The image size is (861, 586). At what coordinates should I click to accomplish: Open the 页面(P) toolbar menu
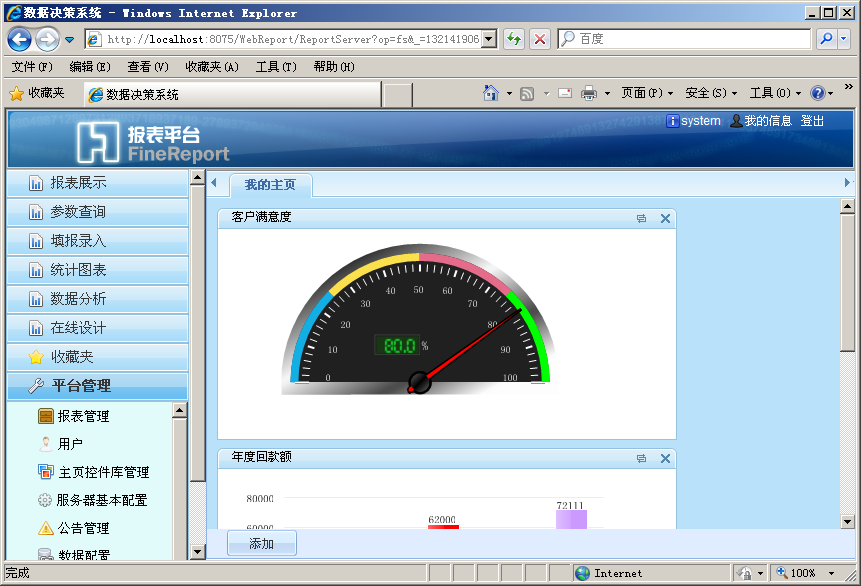point(647,93)
